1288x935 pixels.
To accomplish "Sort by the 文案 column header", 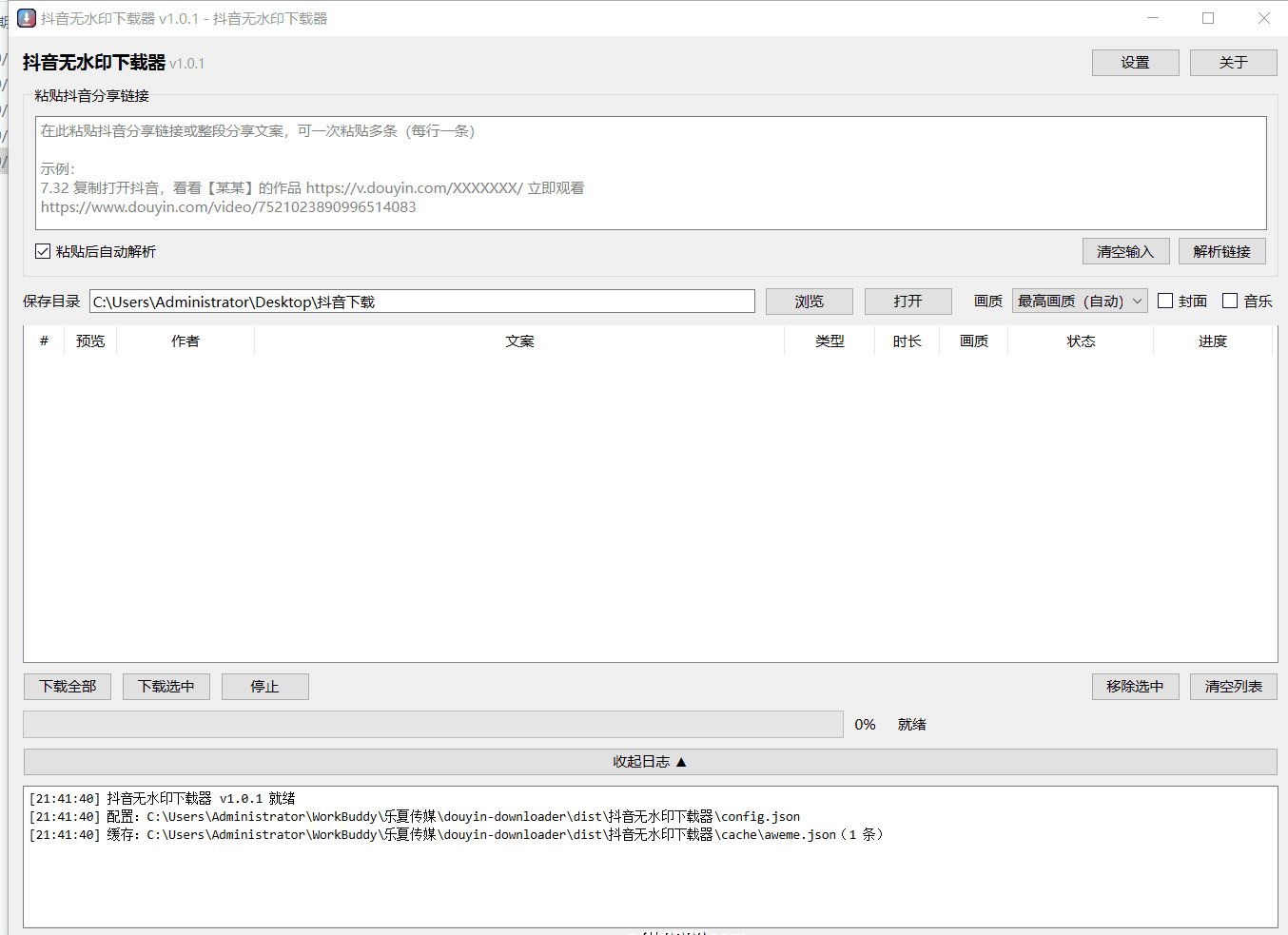I will pos(519,341).
